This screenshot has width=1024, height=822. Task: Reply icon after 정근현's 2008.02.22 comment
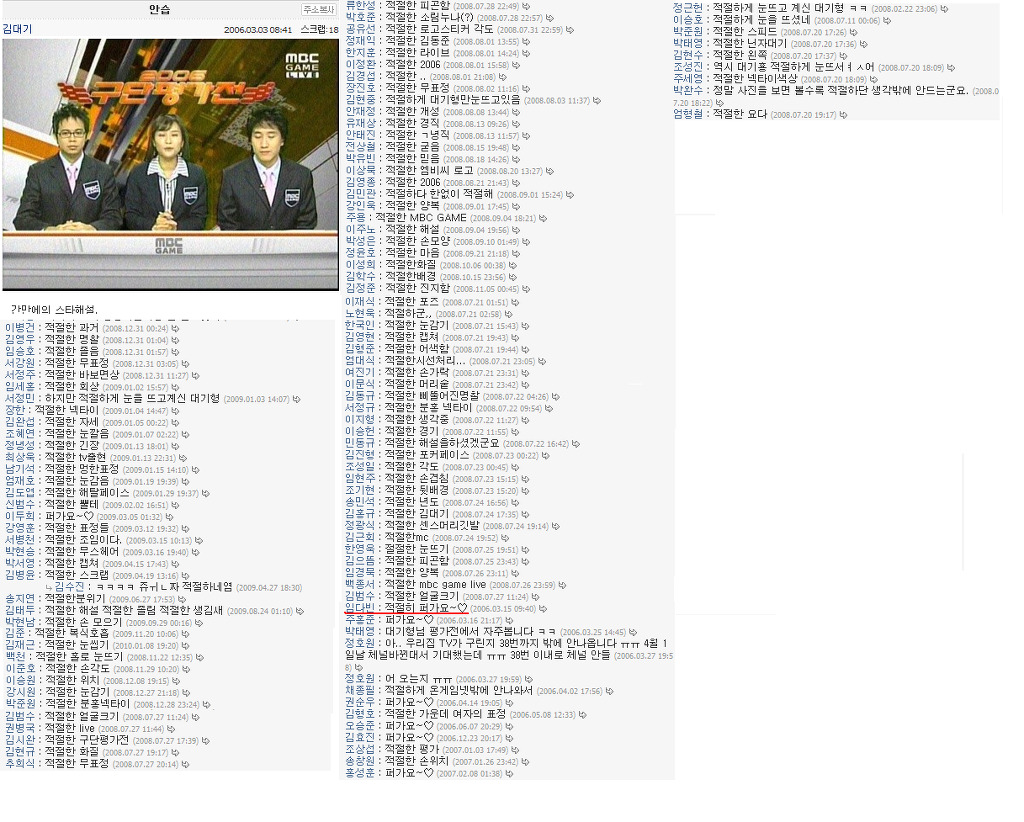944,9
